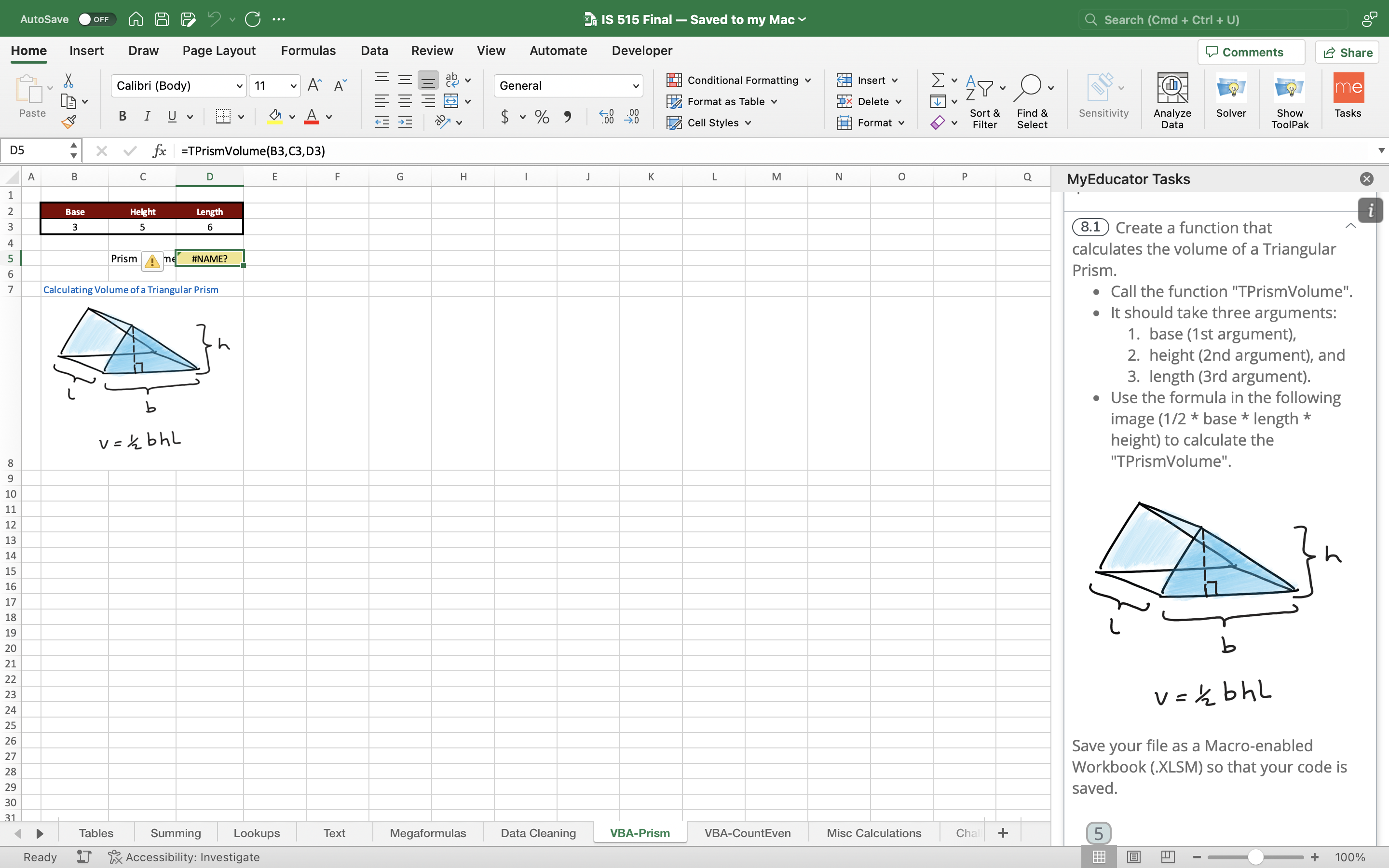Click the error warning icon beside D5
Screen dimensions: 1389x868
coord(152,261)
